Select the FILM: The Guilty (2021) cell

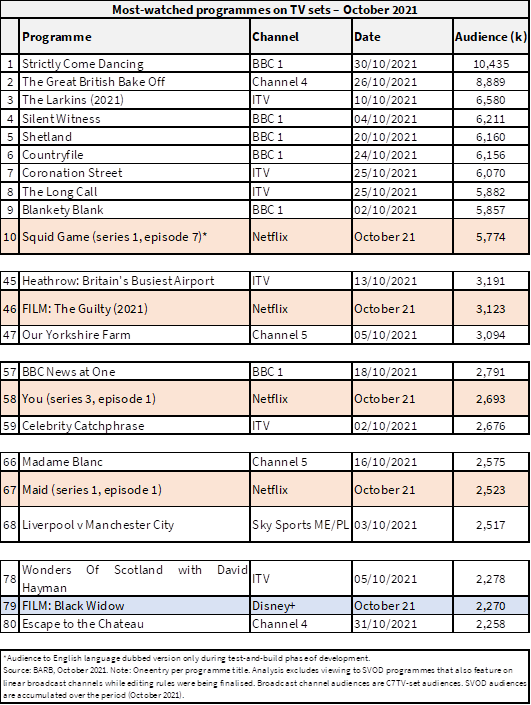pos(134,308)
